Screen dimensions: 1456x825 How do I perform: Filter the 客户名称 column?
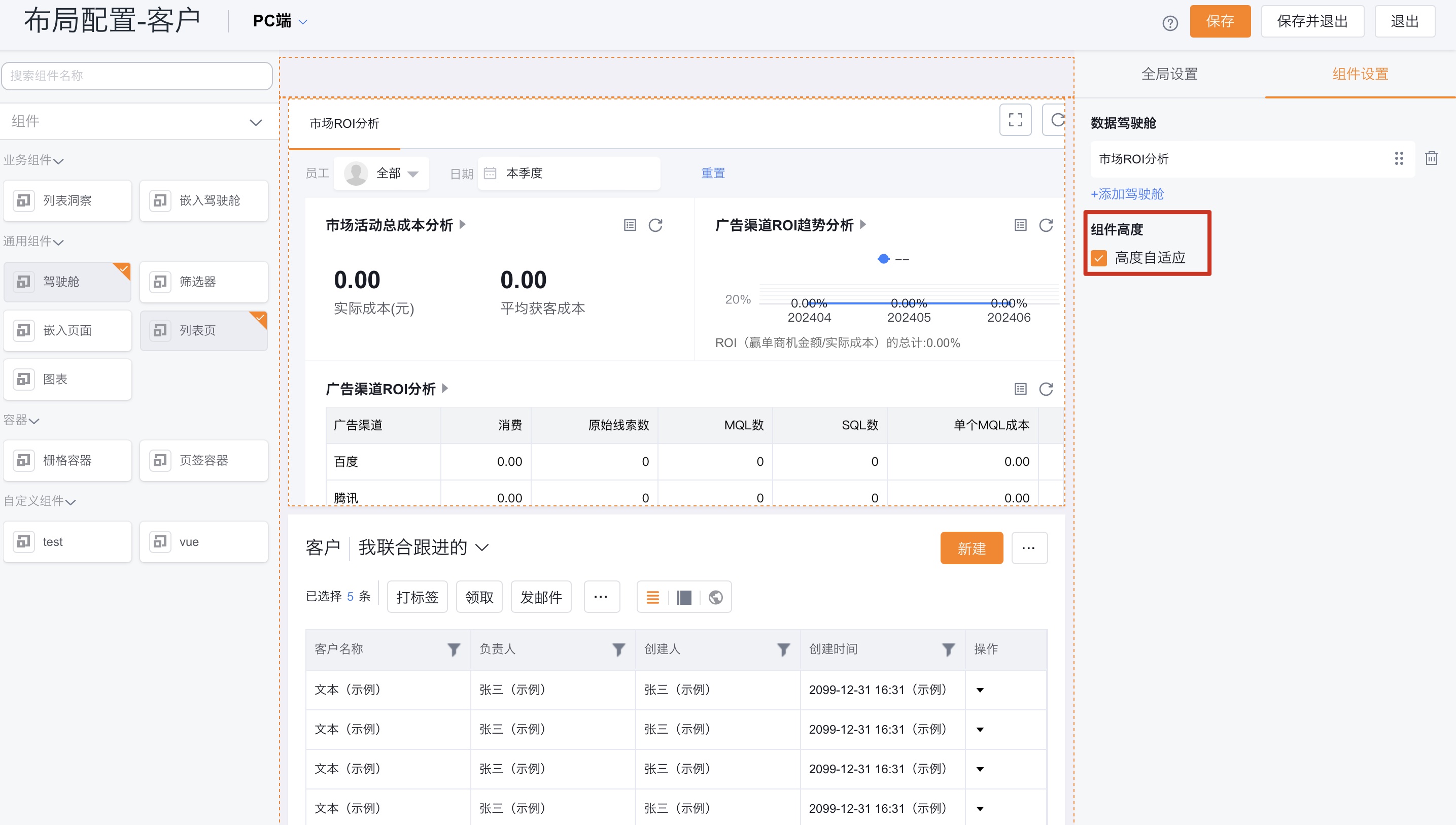point(453,649)
